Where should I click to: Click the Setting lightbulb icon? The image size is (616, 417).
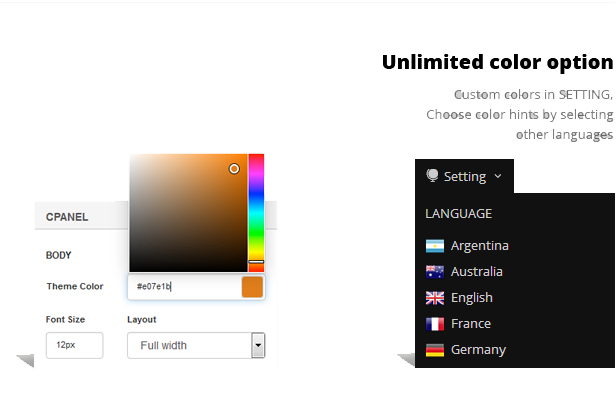(432, 176)
